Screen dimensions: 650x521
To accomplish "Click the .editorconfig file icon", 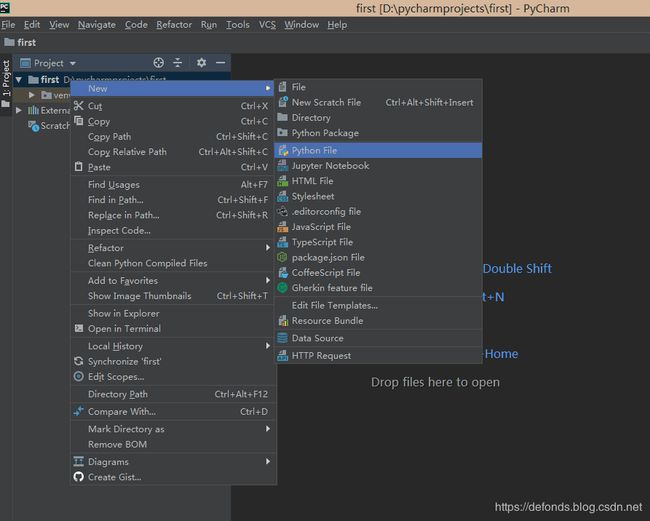I will (x=283, y=212).
